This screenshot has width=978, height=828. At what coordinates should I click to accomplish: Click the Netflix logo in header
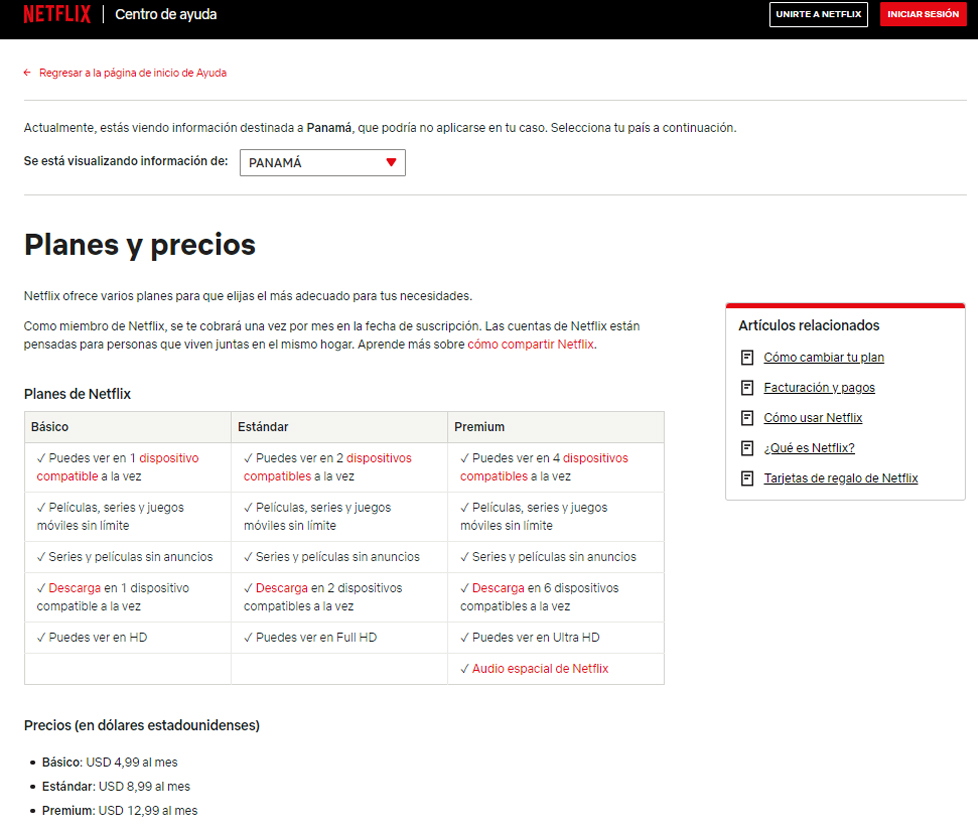57,14
